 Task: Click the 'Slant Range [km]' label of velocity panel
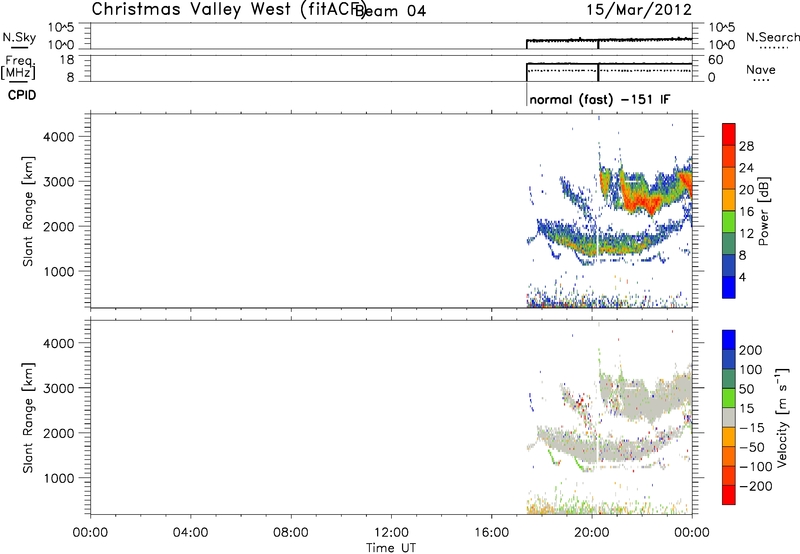(28, 418)
